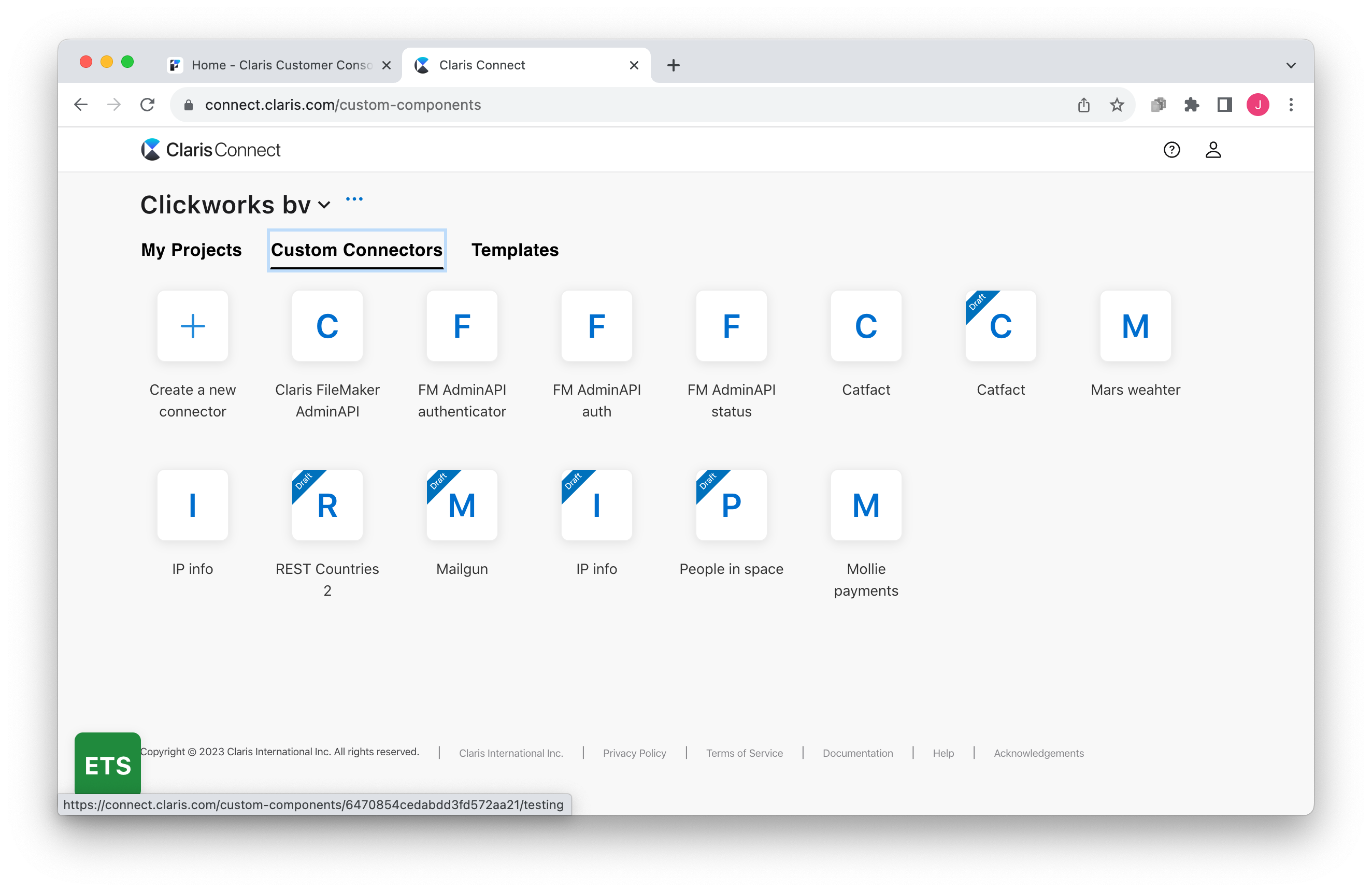Toggle the browser side panel icon

[x=1224, y=105]
